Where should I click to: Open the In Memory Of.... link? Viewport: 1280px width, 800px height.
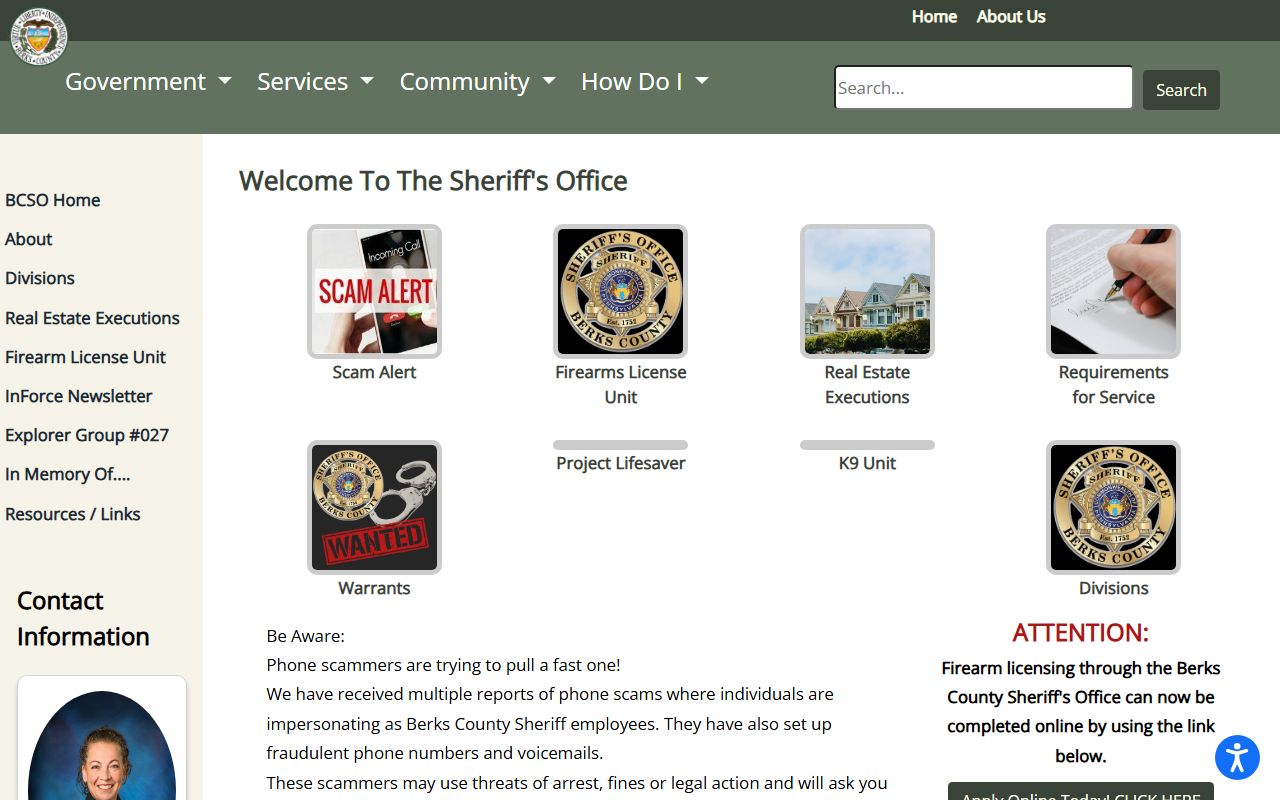coord(68,474)
